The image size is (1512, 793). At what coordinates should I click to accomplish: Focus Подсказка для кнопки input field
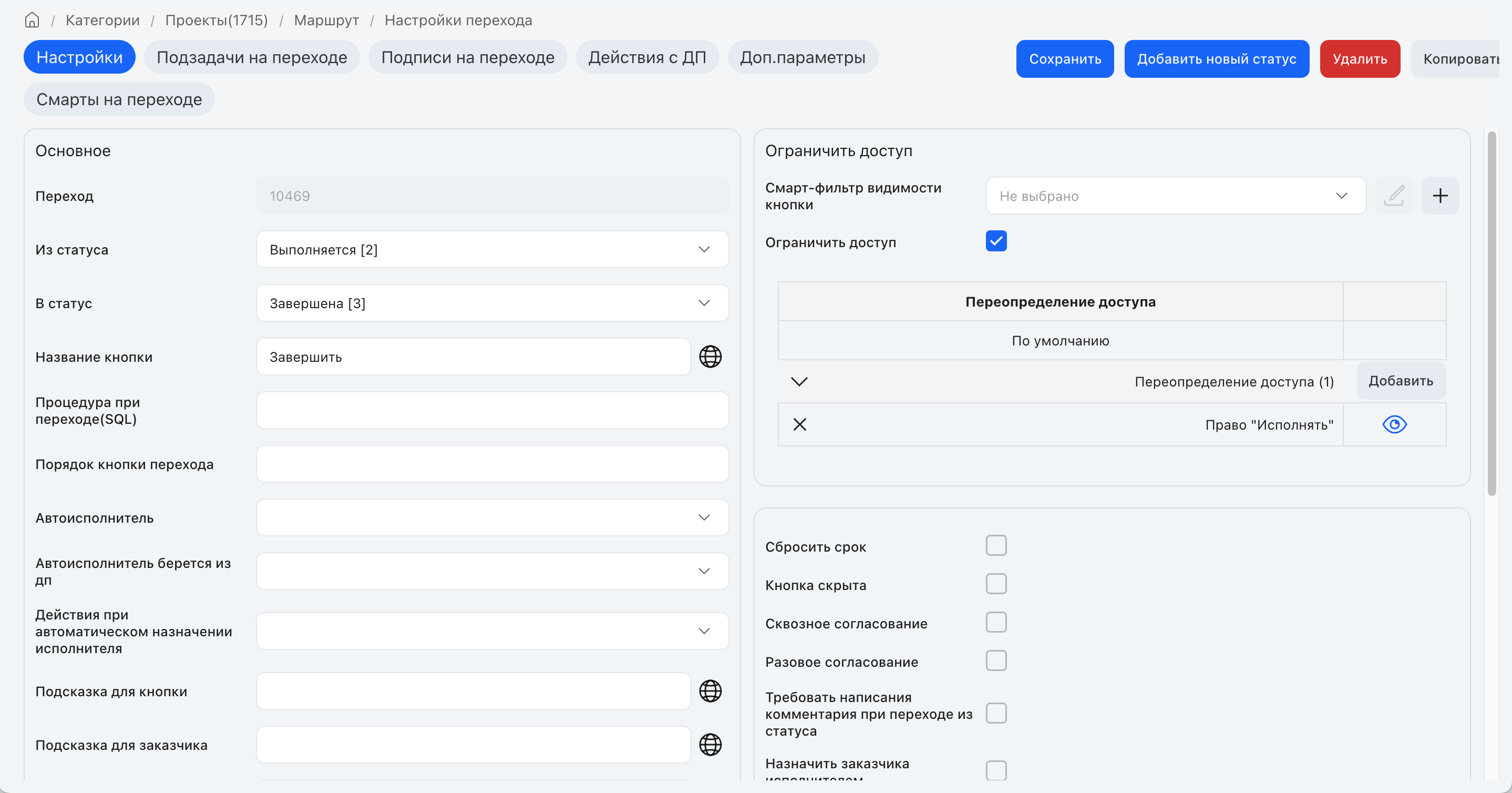[474, 692]
